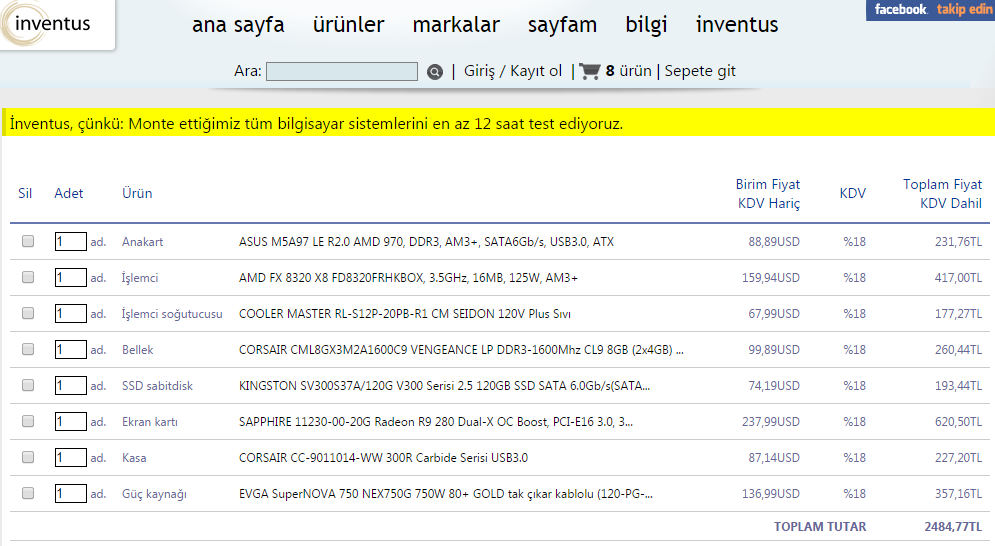Go to the markalar menu item
The width and height of the screenshot is (995, 546).
(456, 25)
